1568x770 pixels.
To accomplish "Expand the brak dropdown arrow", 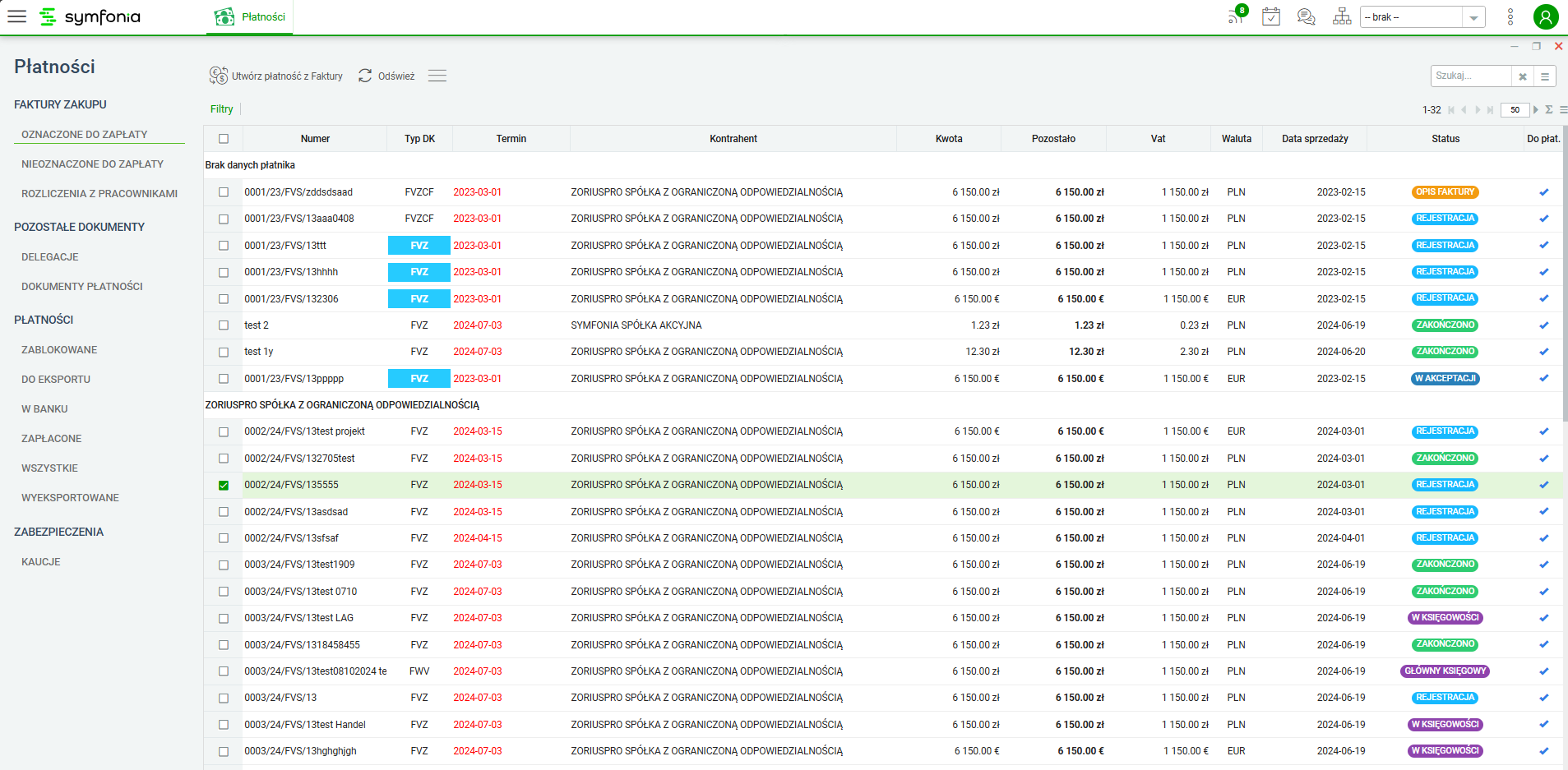I will [1473, 17].
